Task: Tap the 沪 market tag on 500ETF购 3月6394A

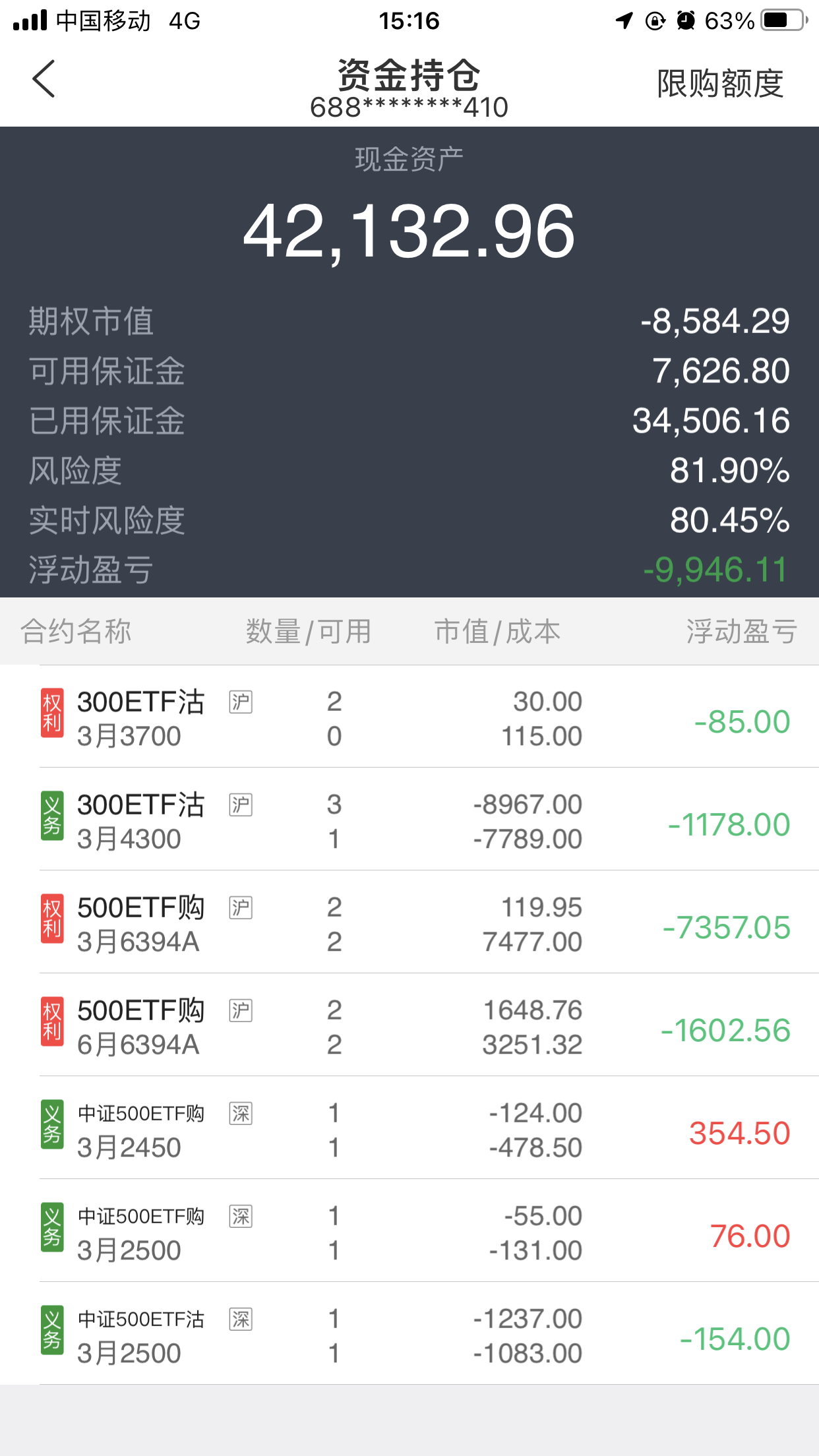Action: 241,908
